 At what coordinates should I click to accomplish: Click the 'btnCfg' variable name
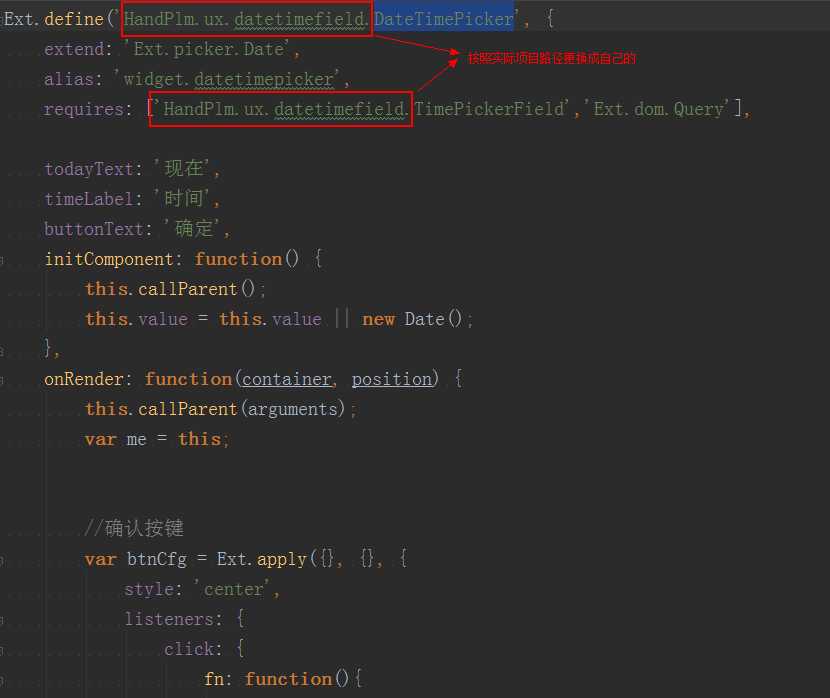pos(157,559)
